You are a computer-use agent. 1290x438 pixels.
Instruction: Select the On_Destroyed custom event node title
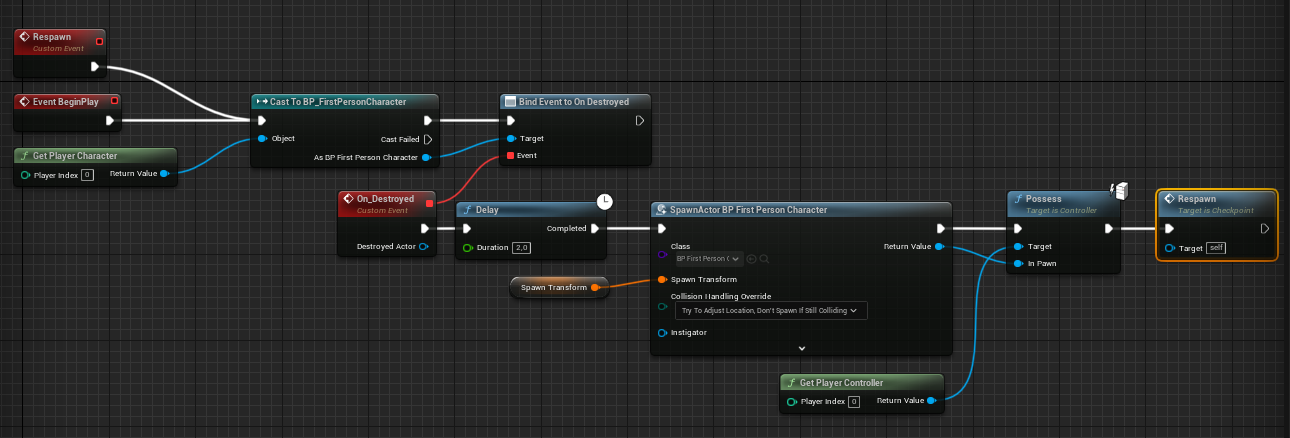(x=386, y=201)
